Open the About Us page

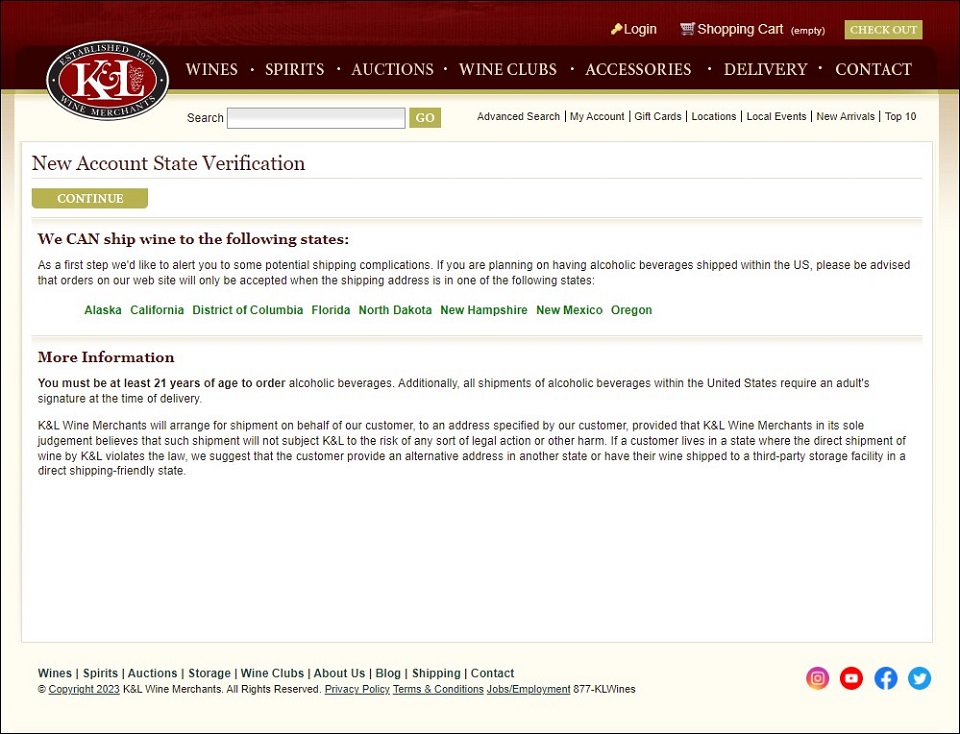point(339,673)
